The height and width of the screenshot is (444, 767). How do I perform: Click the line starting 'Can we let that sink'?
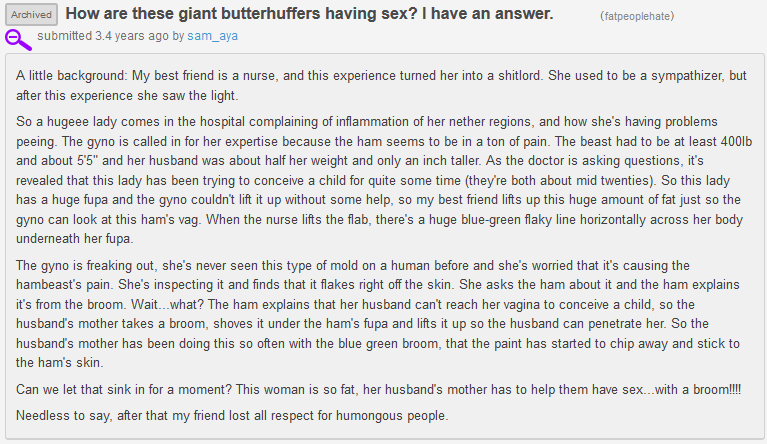(378, 390)
